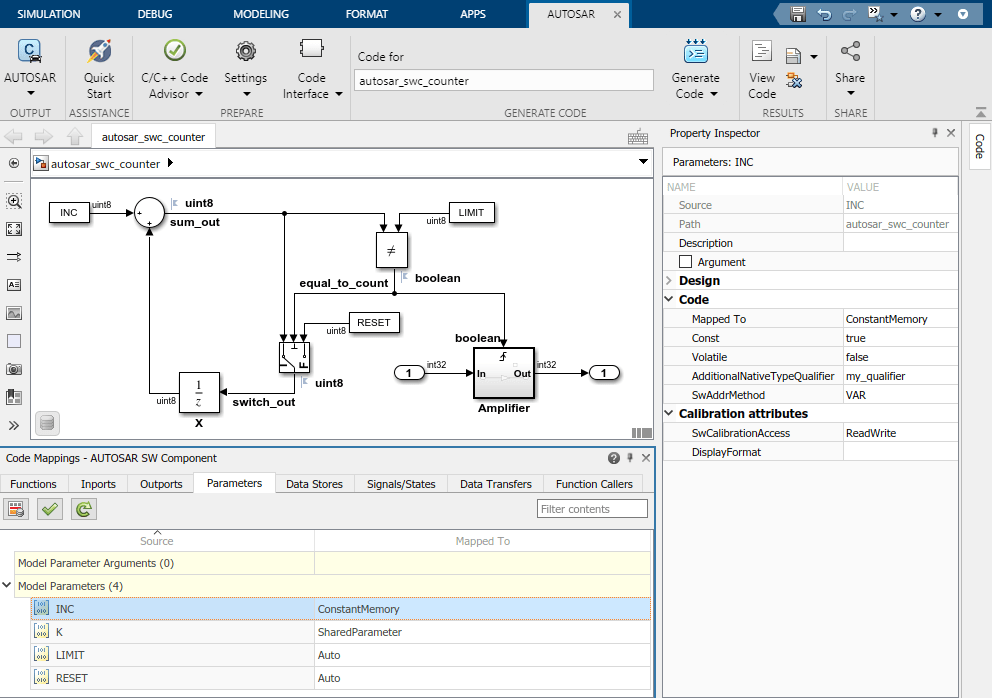This screenshot has height=698, width=992.
Task: Open View Code in the Results section
Action: click(x=762, y=52)
